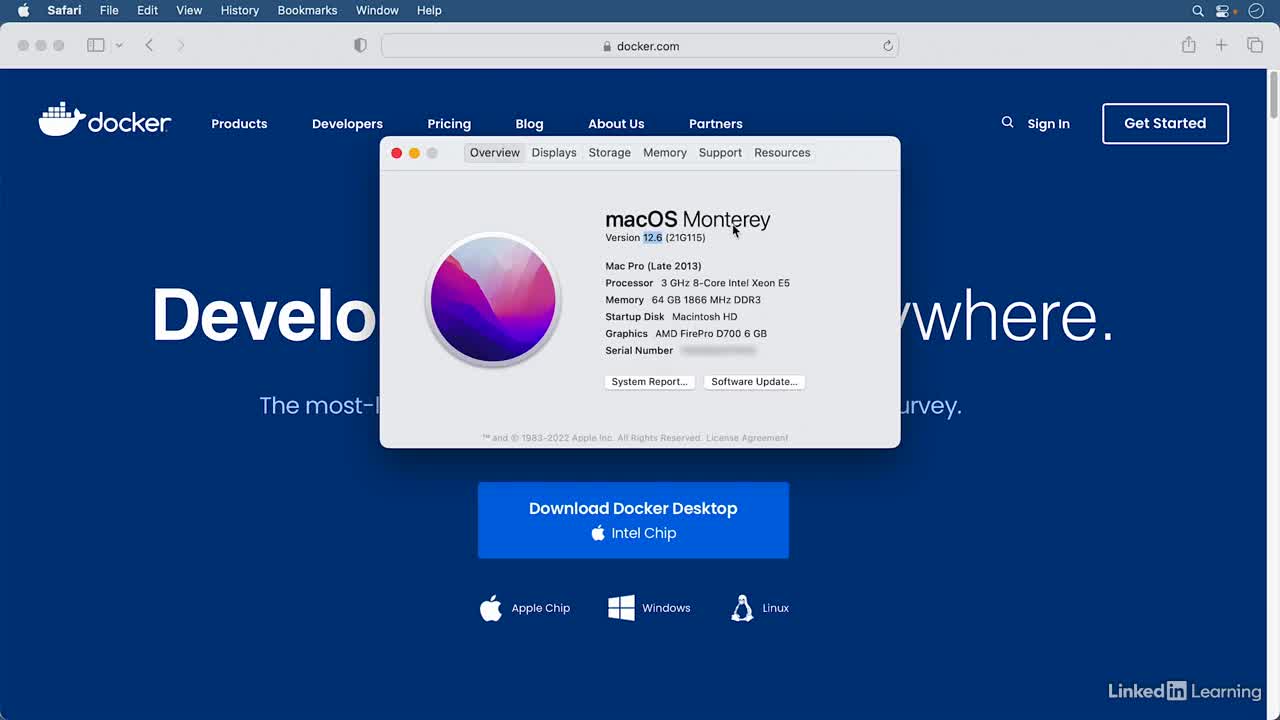Open Bookmarks menu
The width and height of the screenshot is (1280, 720).
307,10
